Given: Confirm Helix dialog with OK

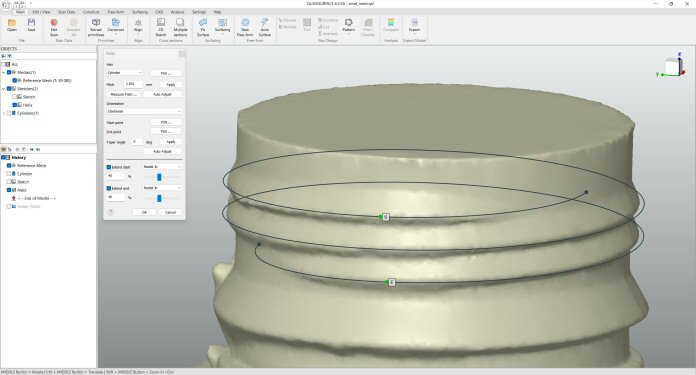Looking at the screenshot, I should click(x=144, y=212).
